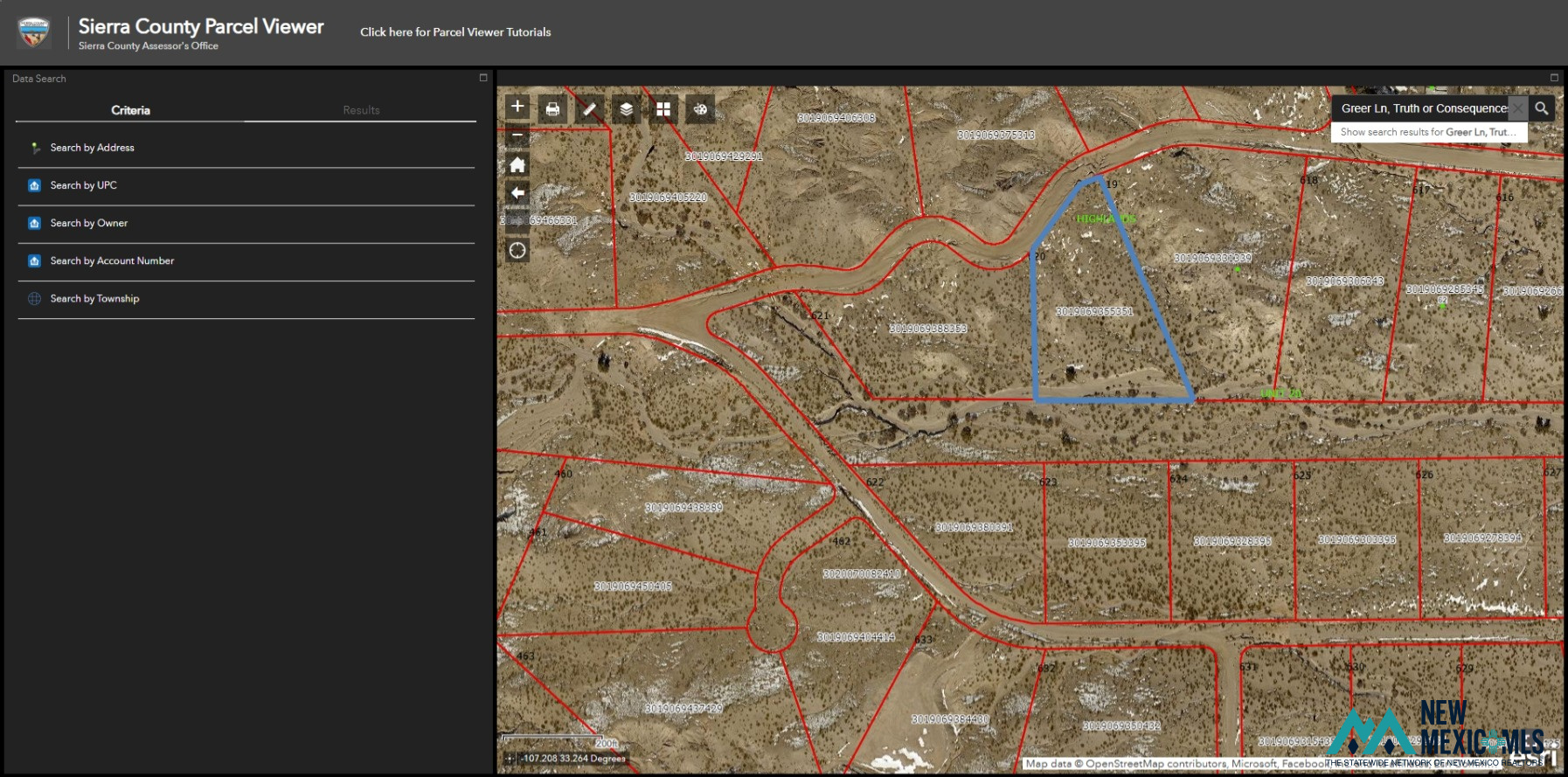Image resolution: width=1568 pixels, height=777 pixels.
Task: Open the Layer List tool
Action: [626, 109]
